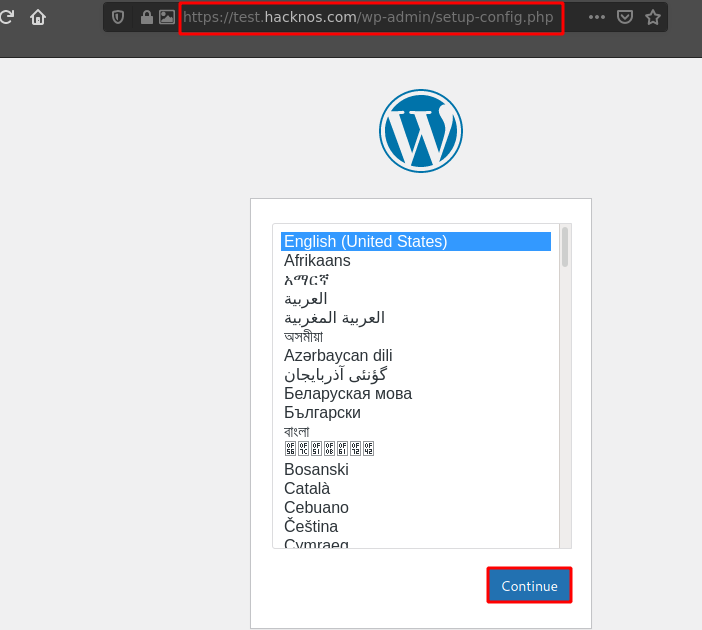Select the বাংলা language option
The height and width of the screenshot is (630, 702).
coord(416,432)
